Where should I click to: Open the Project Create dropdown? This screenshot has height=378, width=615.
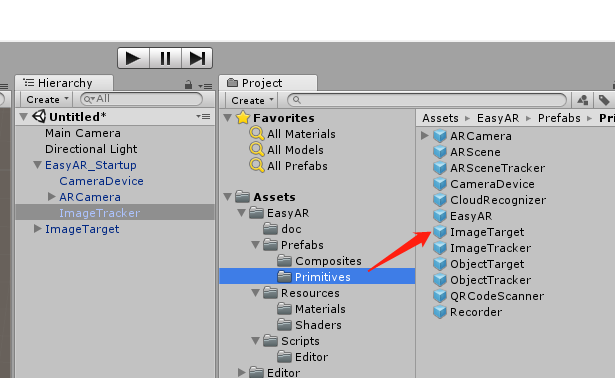(x=251, y=100)
